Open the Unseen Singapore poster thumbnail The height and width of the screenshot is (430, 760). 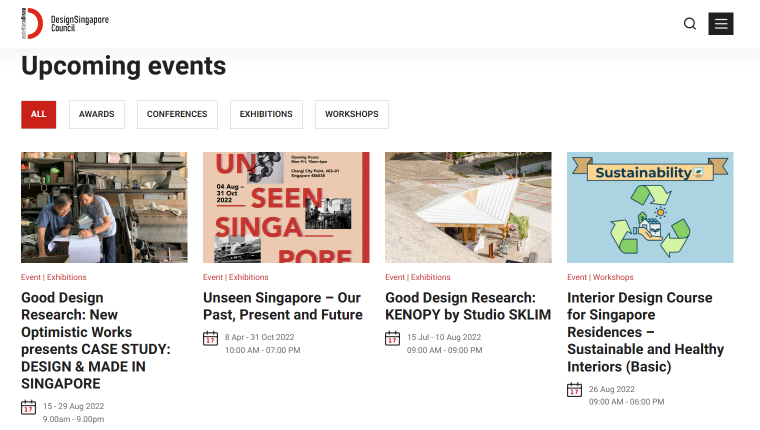pos(286,207)
